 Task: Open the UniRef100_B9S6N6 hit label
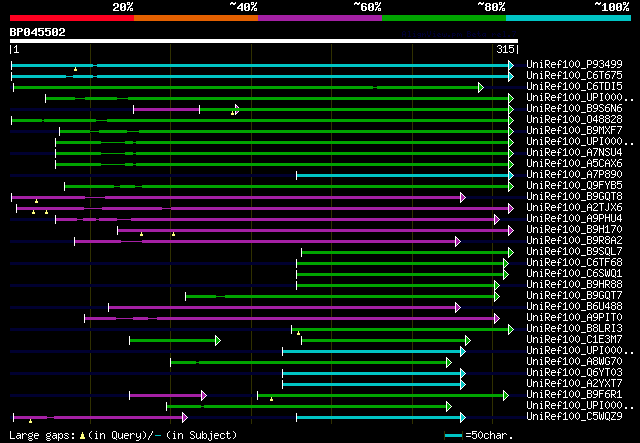(x=574, y=108)
